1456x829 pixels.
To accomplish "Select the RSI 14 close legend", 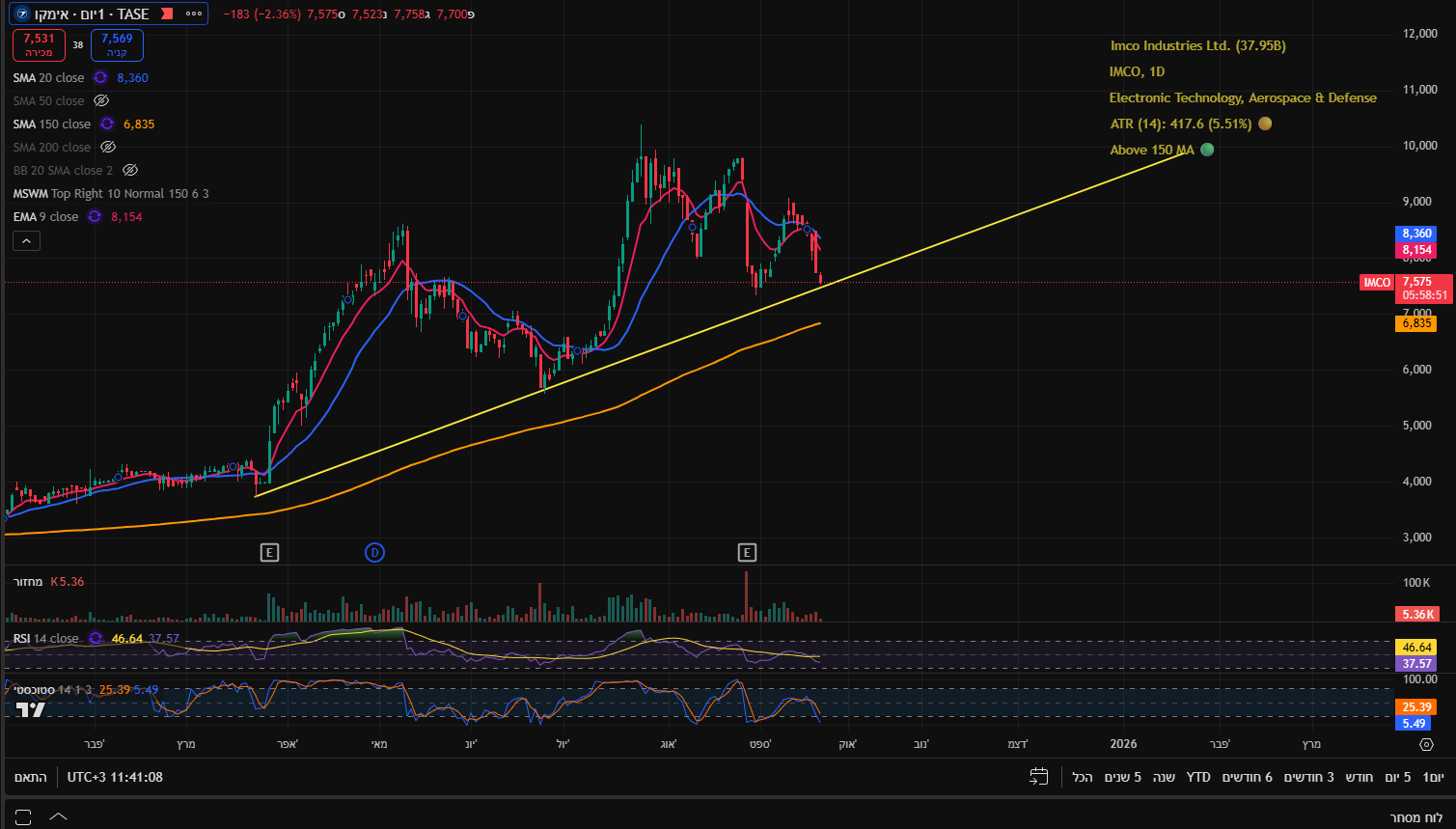I will [x=46, y=639].
